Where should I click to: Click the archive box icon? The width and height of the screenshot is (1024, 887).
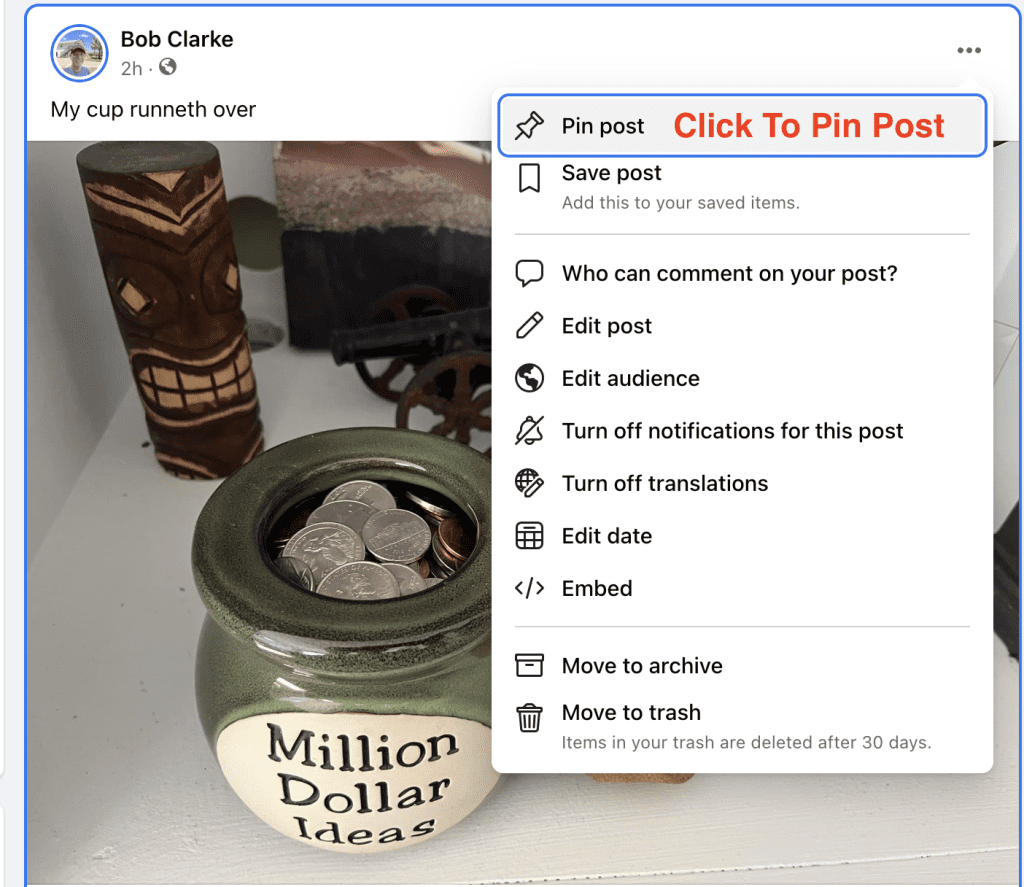(529, 665)
